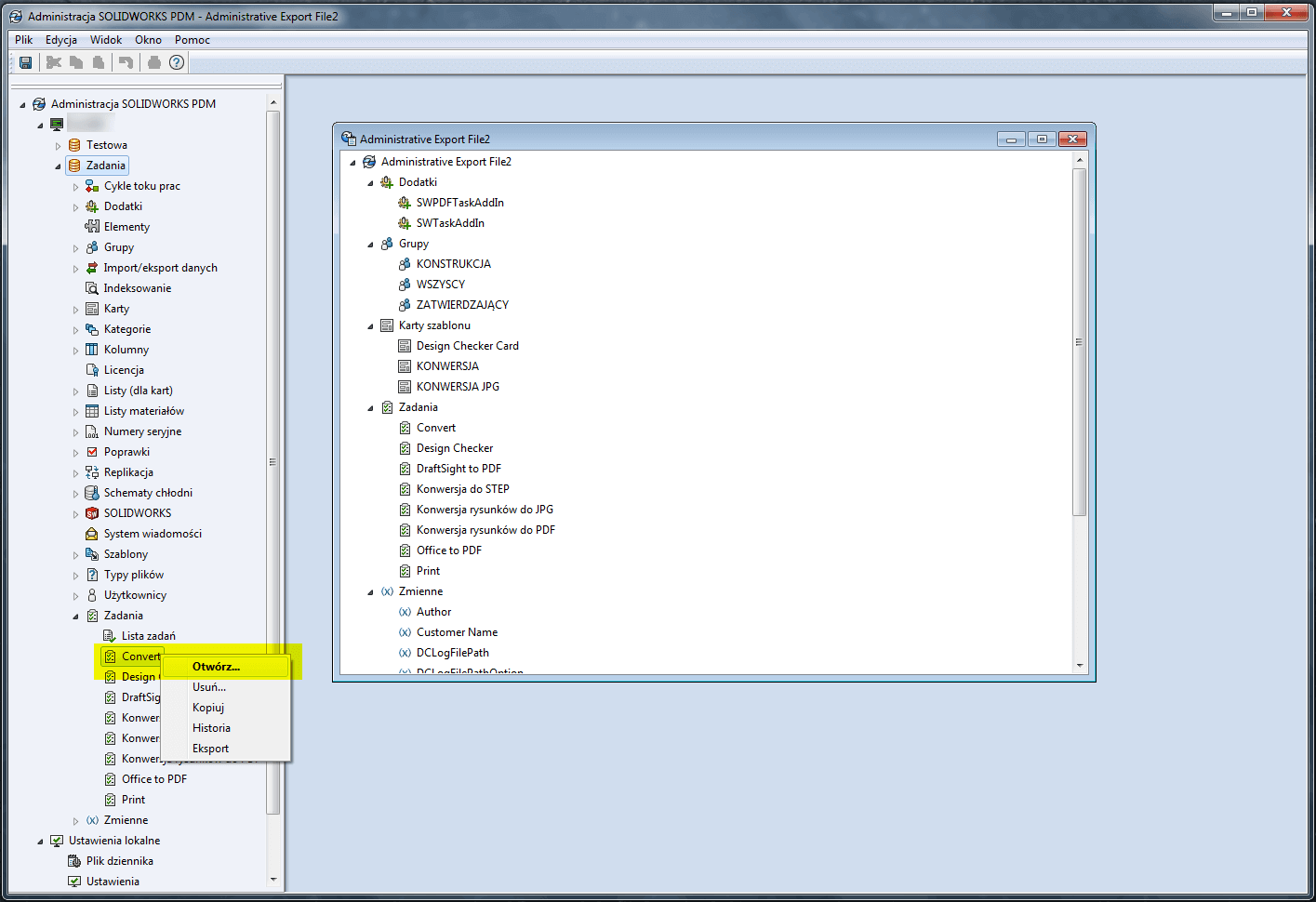Click the Author variable (x) icon

click(x=404, y=611)
